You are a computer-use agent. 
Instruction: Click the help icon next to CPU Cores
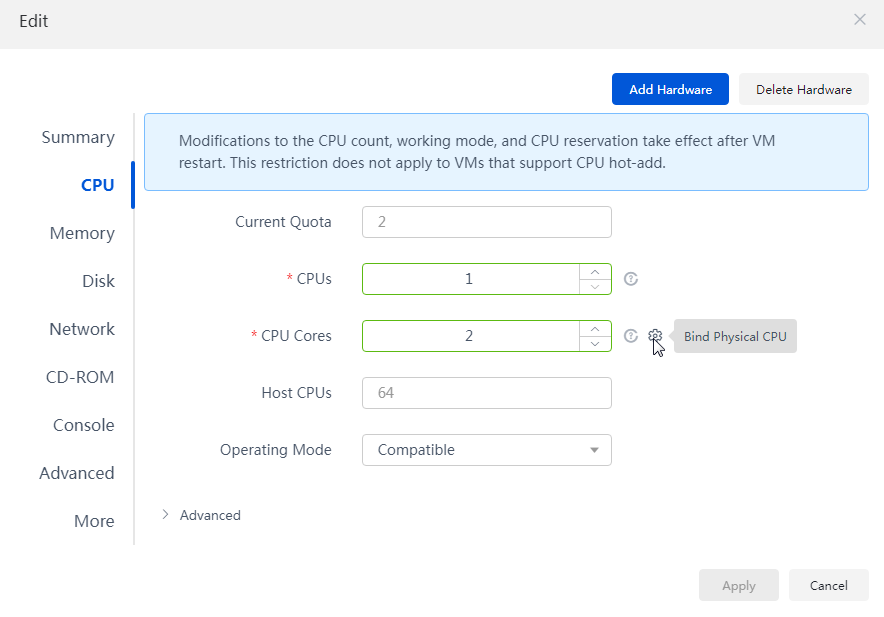631,336
